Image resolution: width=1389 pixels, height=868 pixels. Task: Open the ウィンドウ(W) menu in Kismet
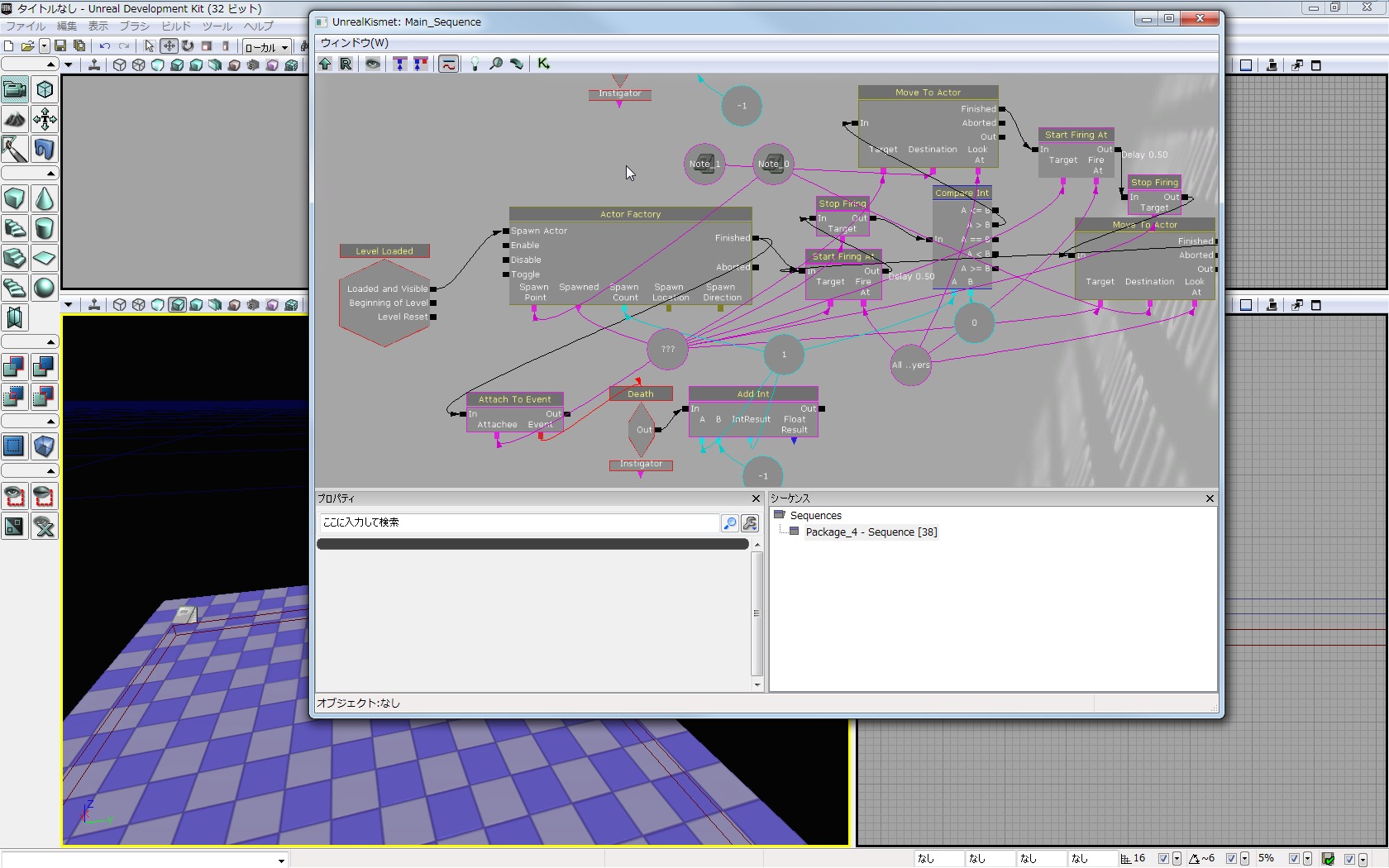[354, 43]
